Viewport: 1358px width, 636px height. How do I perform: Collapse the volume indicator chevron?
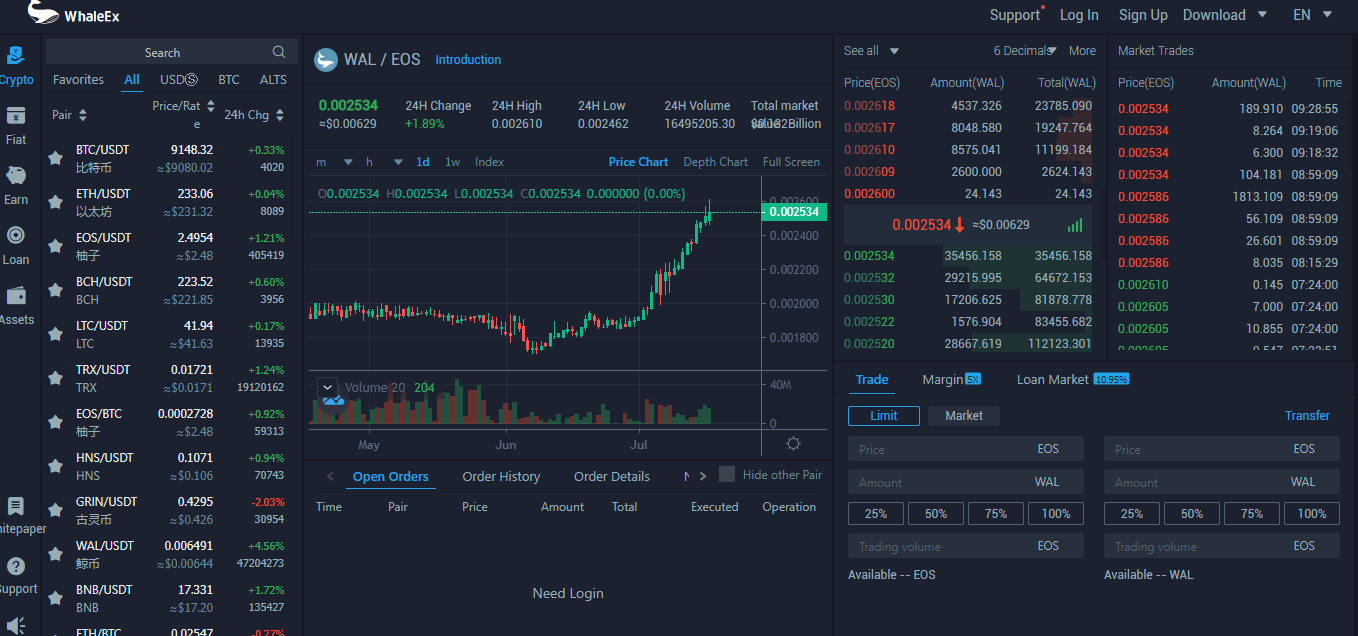[x=328, y=387]
